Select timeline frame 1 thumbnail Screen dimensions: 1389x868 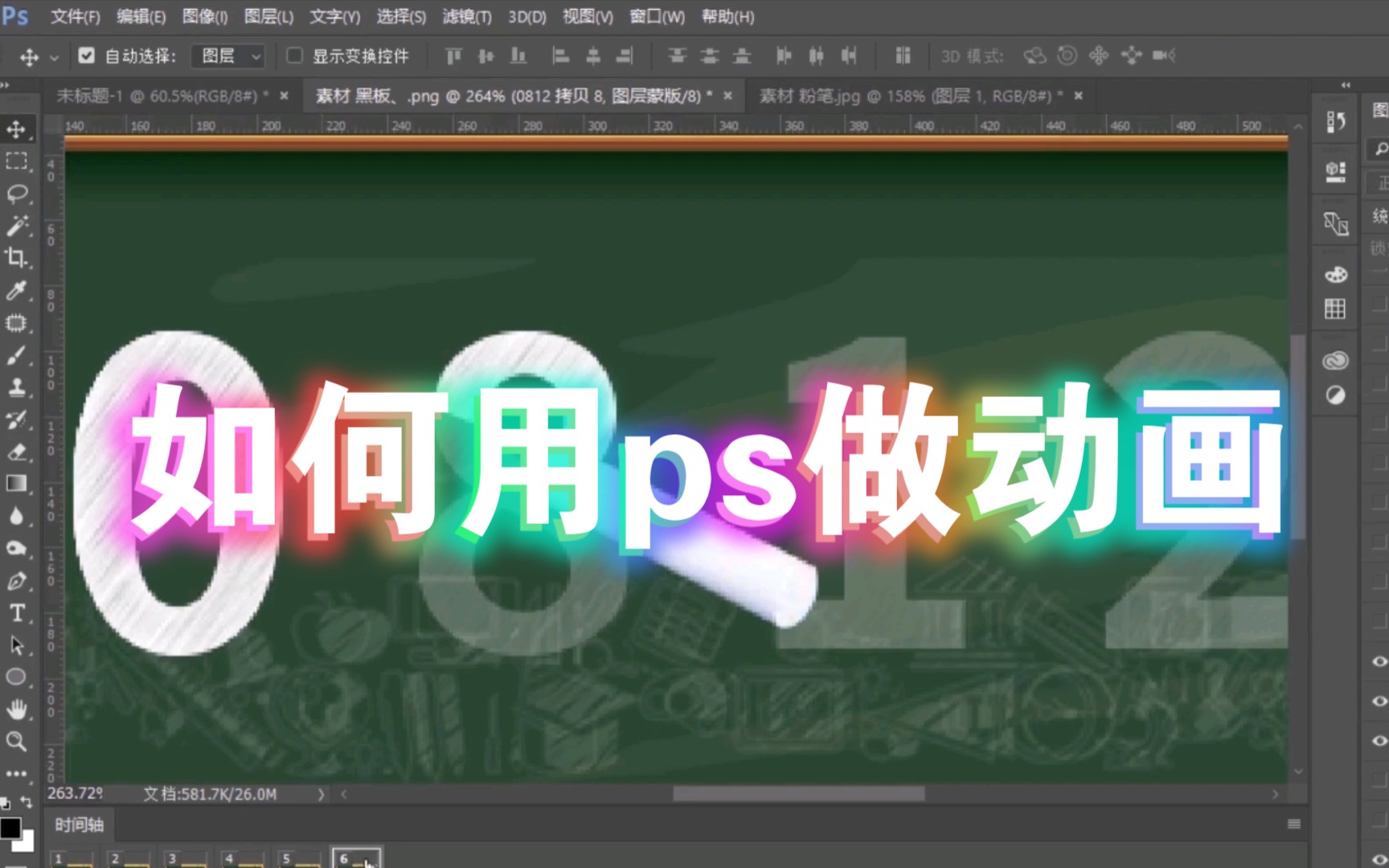[72, 858]
